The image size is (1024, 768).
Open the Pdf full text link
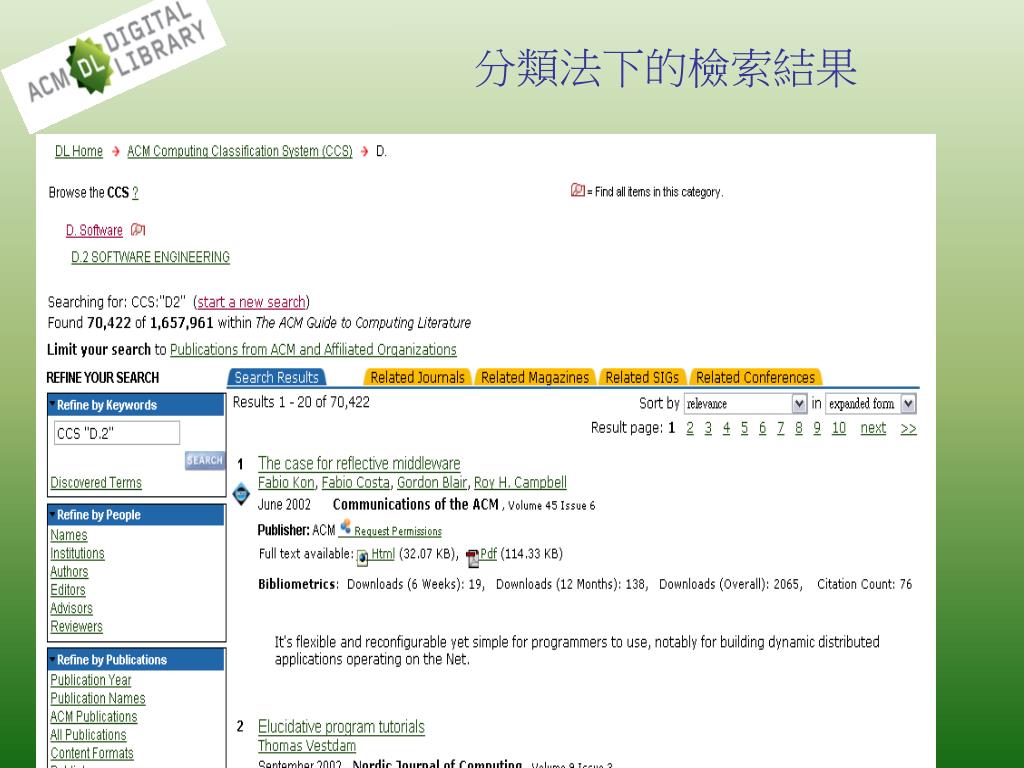pyautogui.click(x=488, y=554)
